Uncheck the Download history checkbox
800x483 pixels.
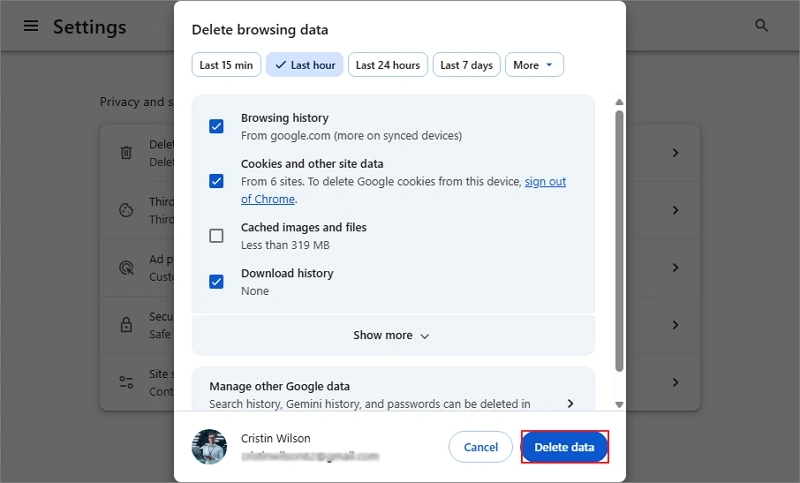(216, 282)
